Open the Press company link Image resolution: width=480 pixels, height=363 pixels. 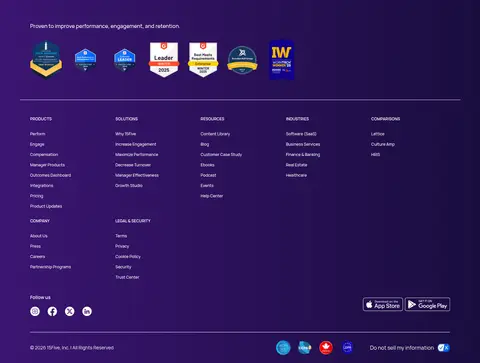click(x=35, y=246)
